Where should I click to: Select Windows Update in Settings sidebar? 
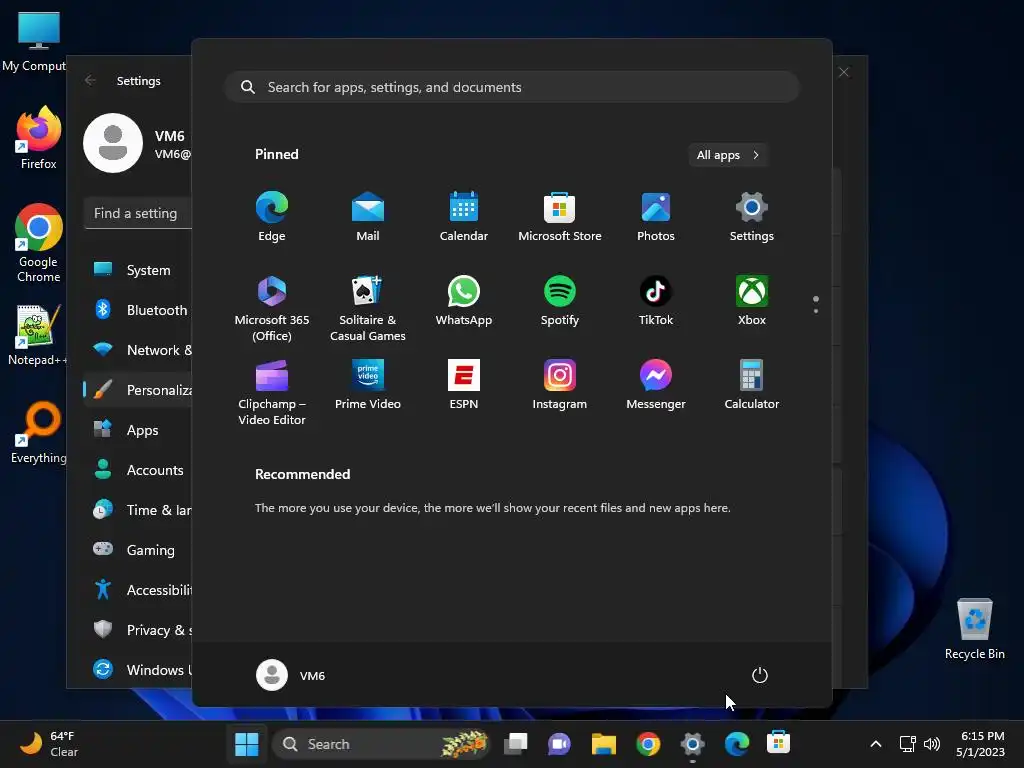click(x=138, y=669)
